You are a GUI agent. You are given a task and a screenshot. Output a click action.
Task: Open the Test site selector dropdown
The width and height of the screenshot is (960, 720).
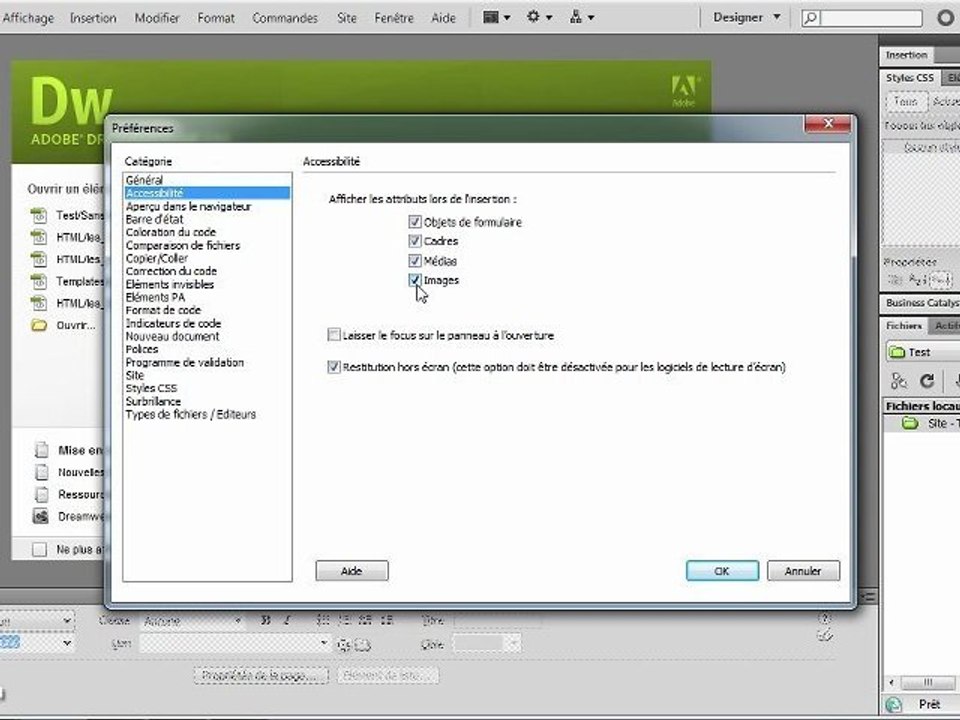point(923,352)
